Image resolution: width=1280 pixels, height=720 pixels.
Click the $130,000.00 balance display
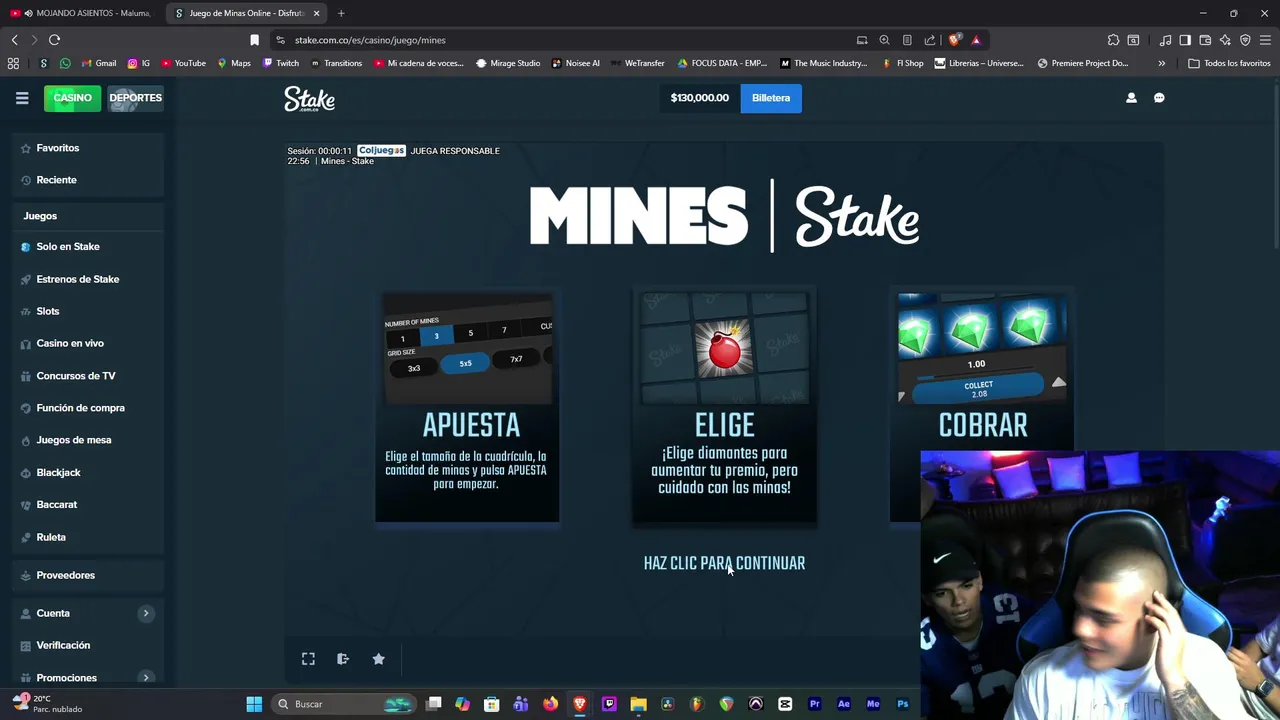point(699,98)
